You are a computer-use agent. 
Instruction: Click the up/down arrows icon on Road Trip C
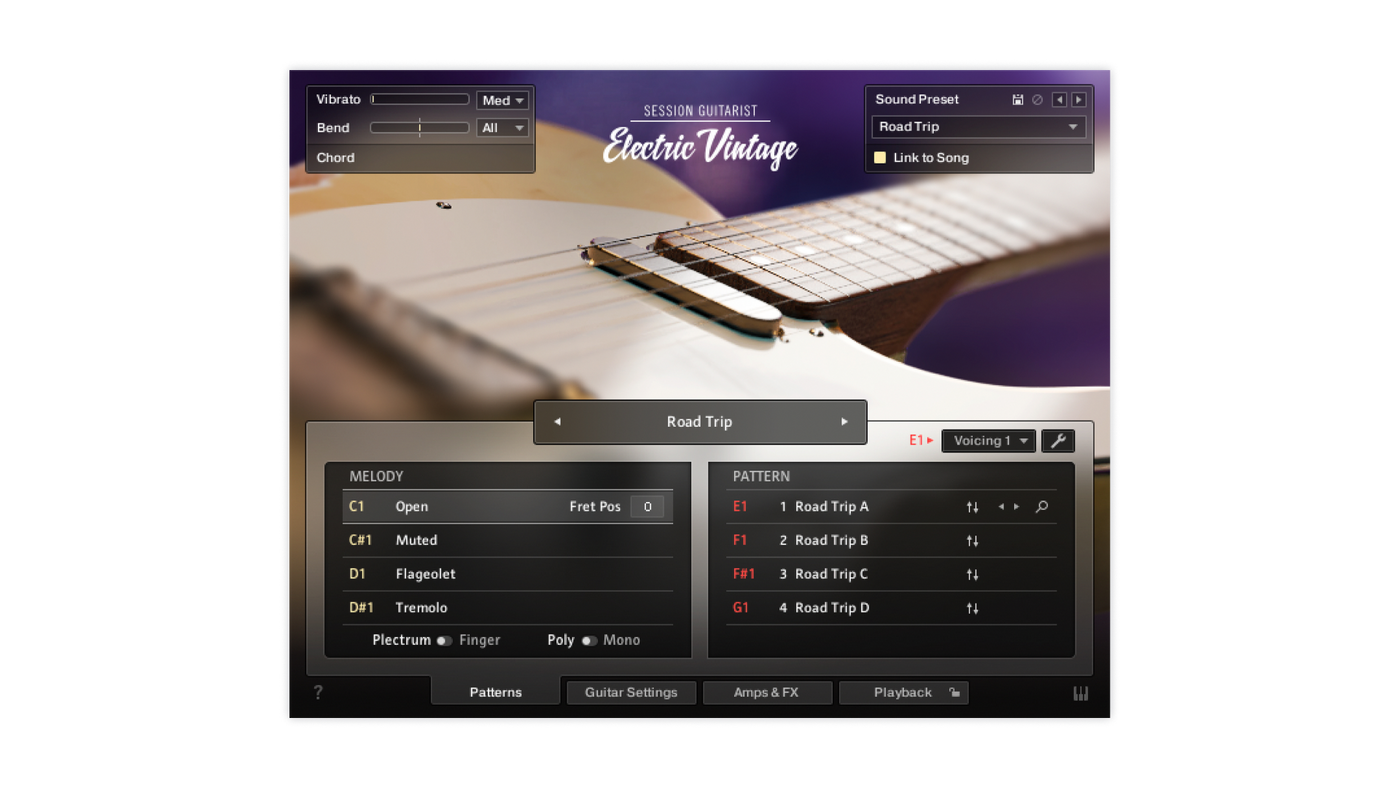(972, 575)
